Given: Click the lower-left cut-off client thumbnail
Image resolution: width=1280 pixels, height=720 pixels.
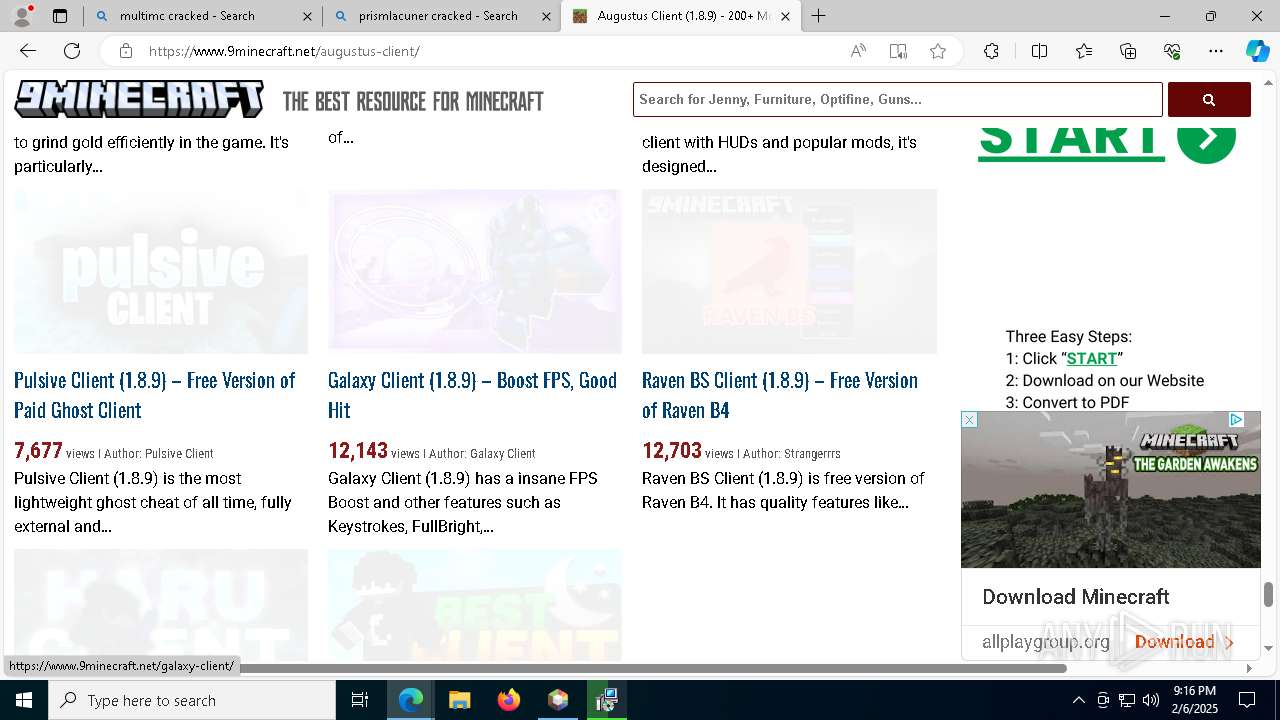Looking at the screenshot, I should coord(161,604).
